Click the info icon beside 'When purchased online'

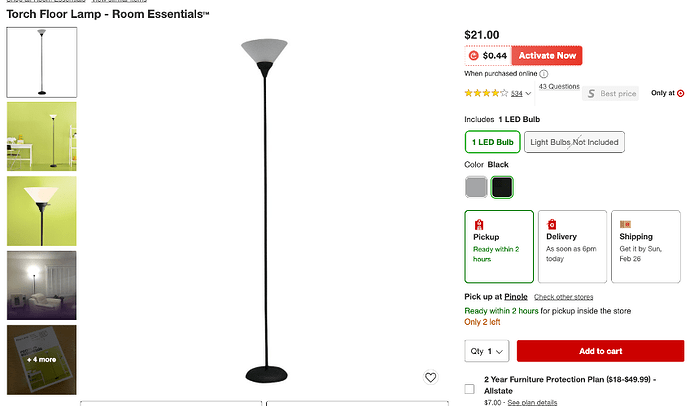(544, 74)
